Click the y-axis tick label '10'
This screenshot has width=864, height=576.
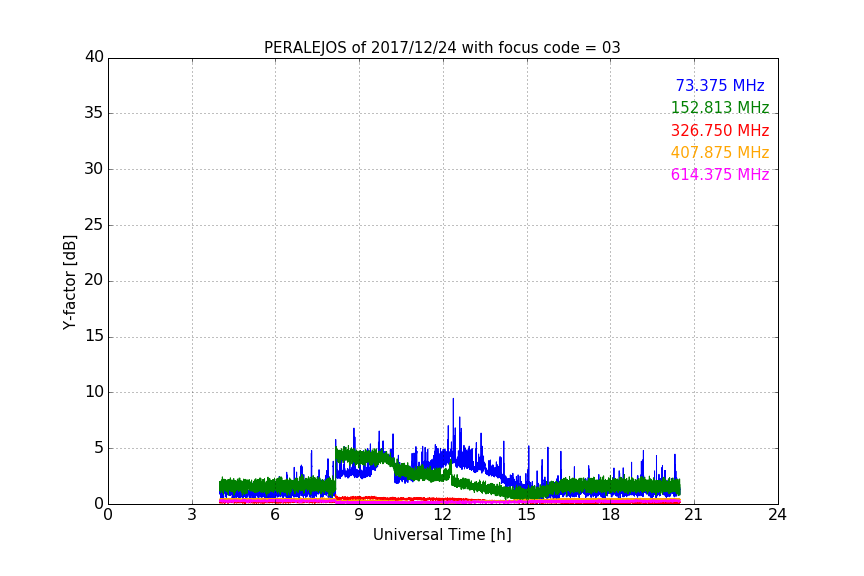94,392
